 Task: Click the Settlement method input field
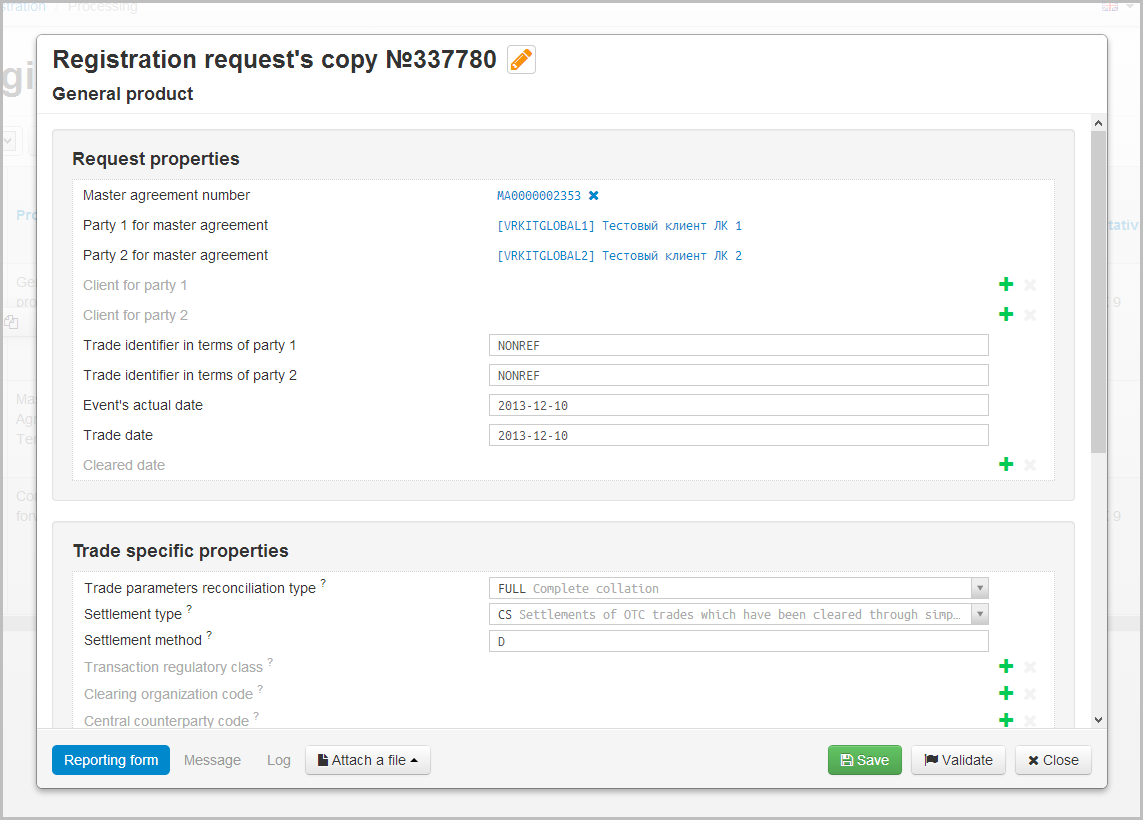[x=738, y=641]
